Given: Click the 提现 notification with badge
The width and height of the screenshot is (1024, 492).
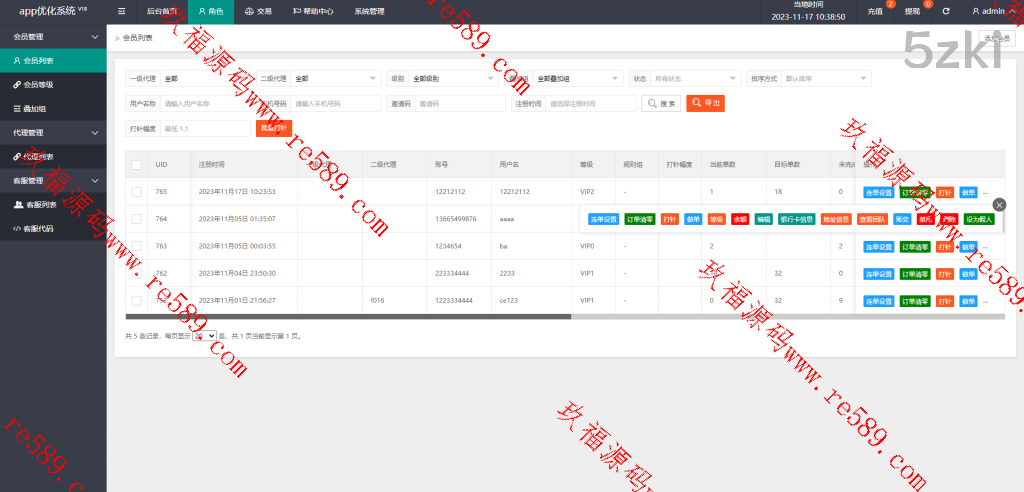Looking at the screenshot, I should (x=913, y=11).
